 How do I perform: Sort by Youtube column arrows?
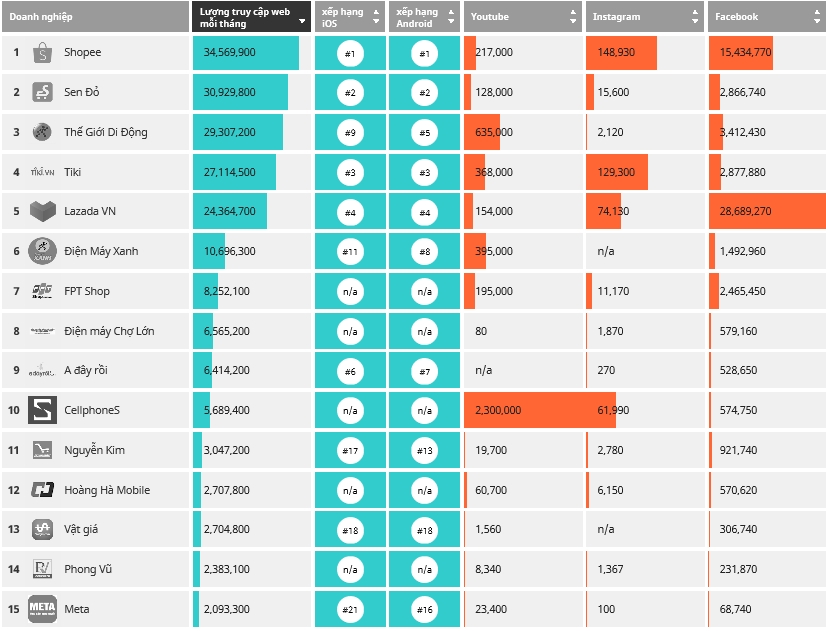point(573,17)
